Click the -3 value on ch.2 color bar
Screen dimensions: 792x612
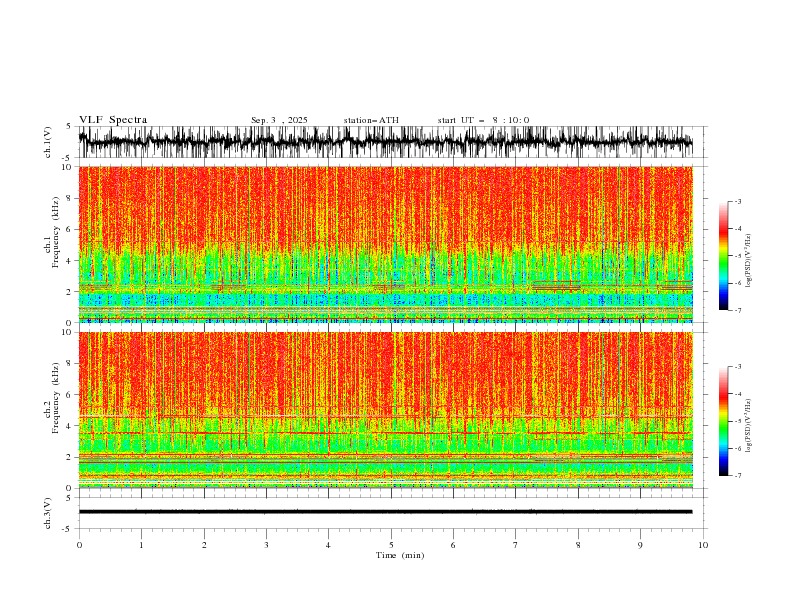(x=737, y=367)
